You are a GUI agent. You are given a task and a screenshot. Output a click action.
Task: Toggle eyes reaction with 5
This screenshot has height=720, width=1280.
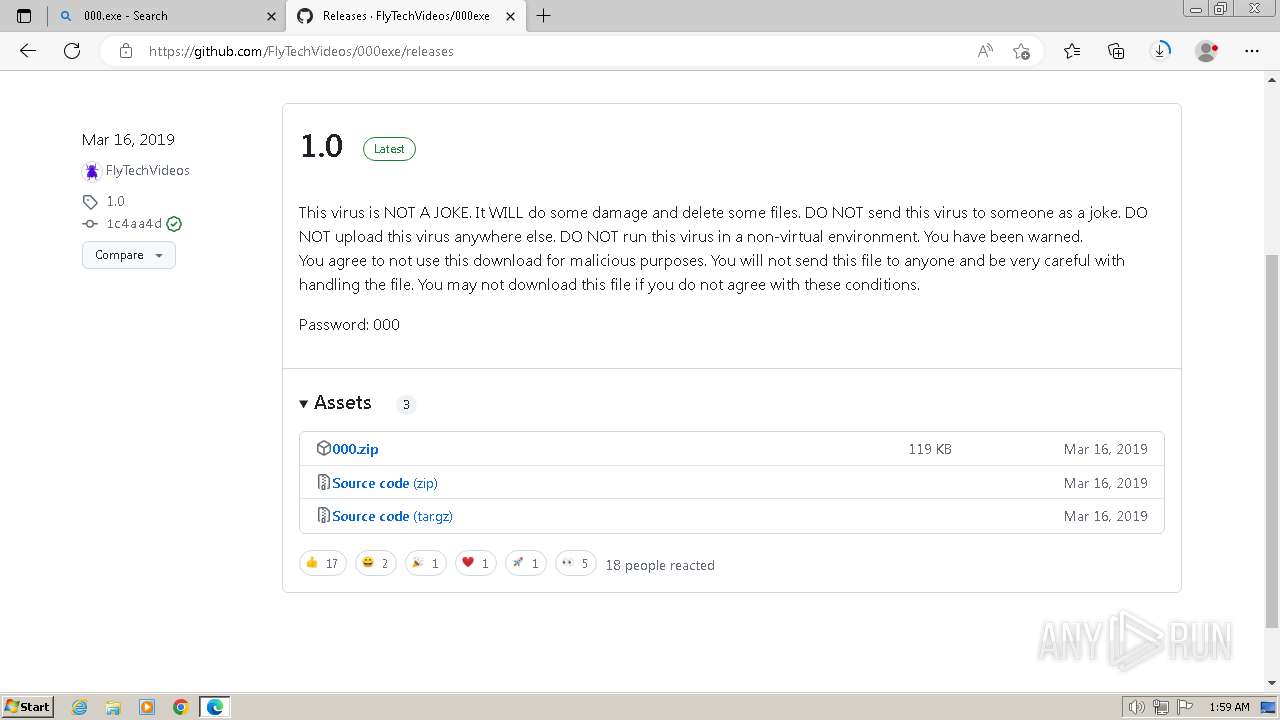tap(576, 563)
